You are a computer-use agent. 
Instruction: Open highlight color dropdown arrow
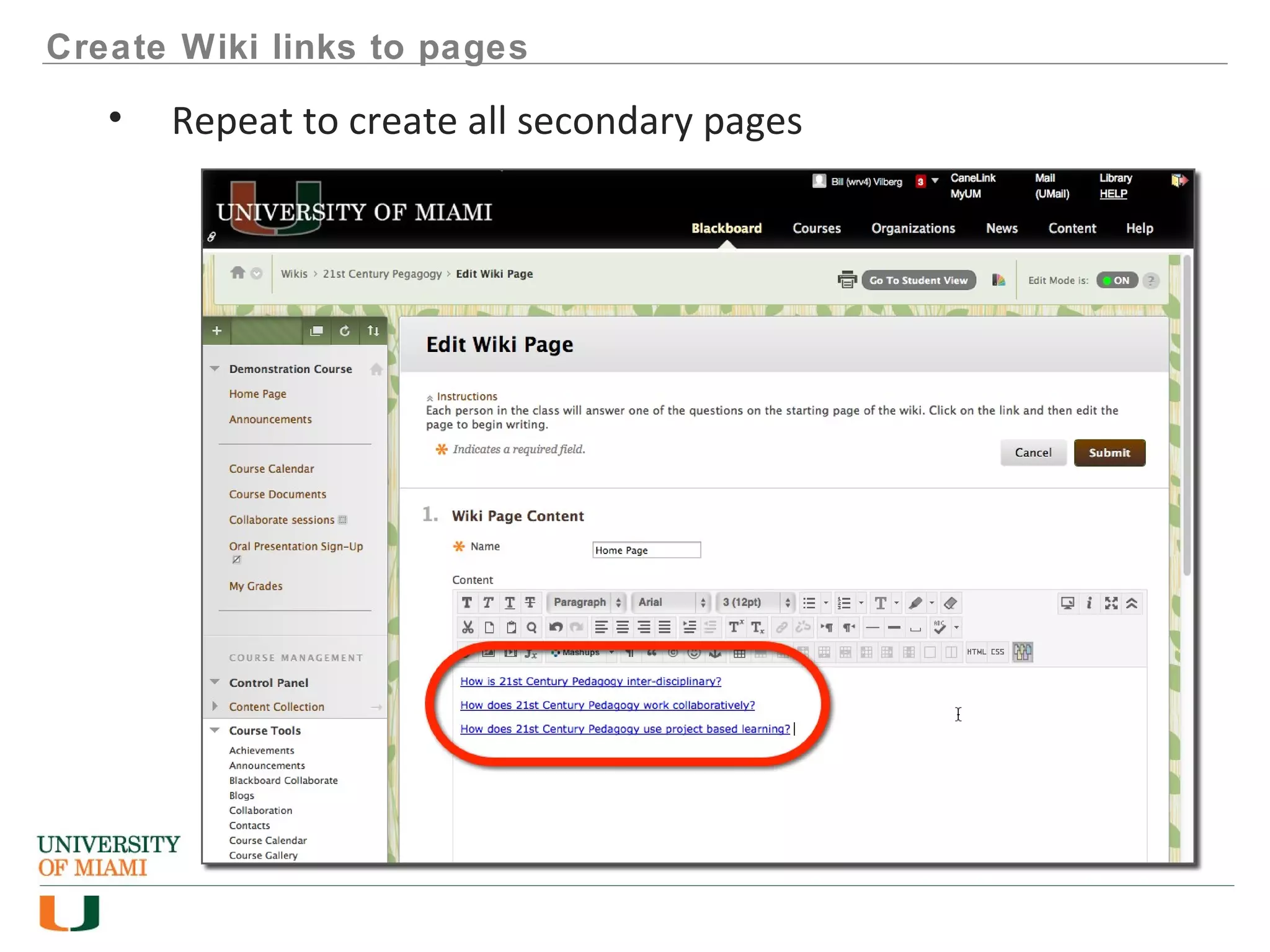click(931, 602)
